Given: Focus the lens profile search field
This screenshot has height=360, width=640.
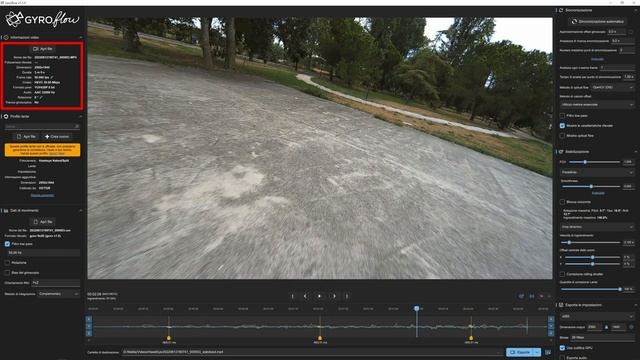Looking at the screenshot, I should (42, 127).
